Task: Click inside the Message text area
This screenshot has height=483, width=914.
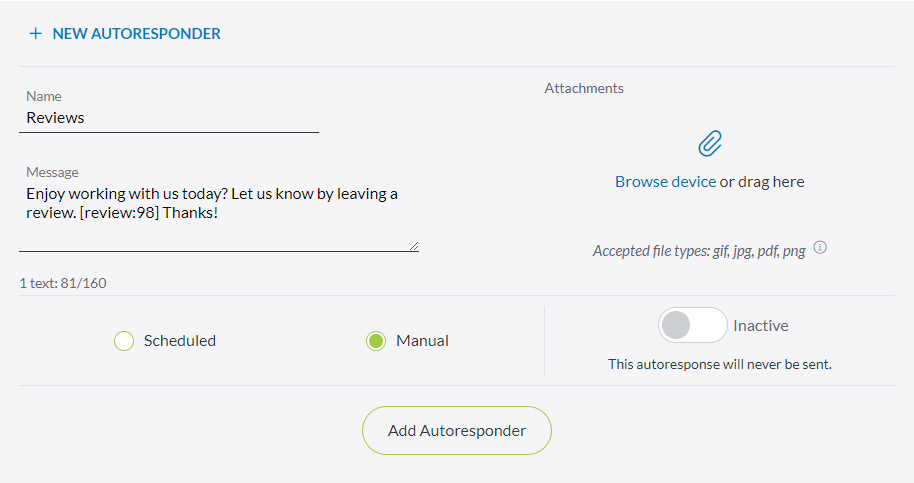Action: [x=218, y=204]
